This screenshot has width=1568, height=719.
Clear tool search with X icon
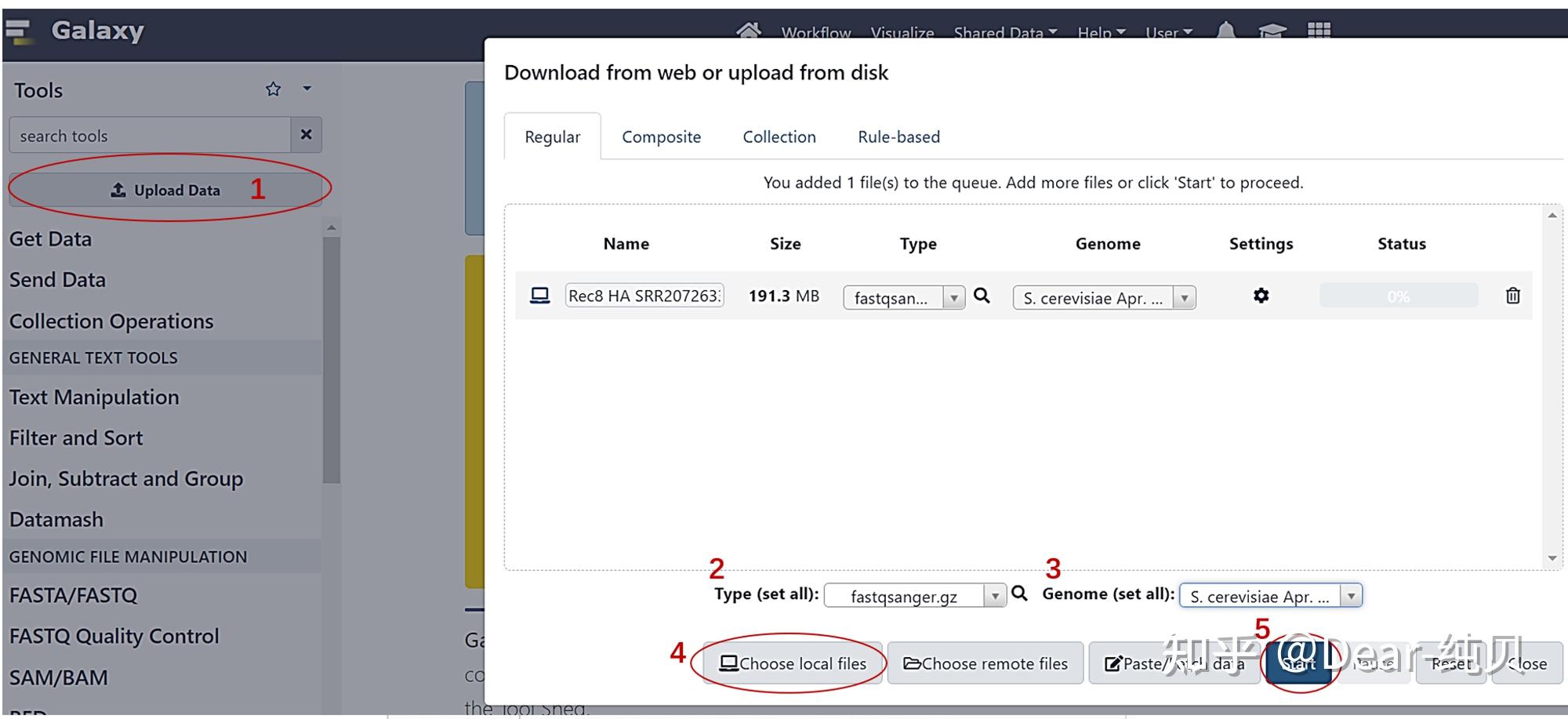click(306, 135)
